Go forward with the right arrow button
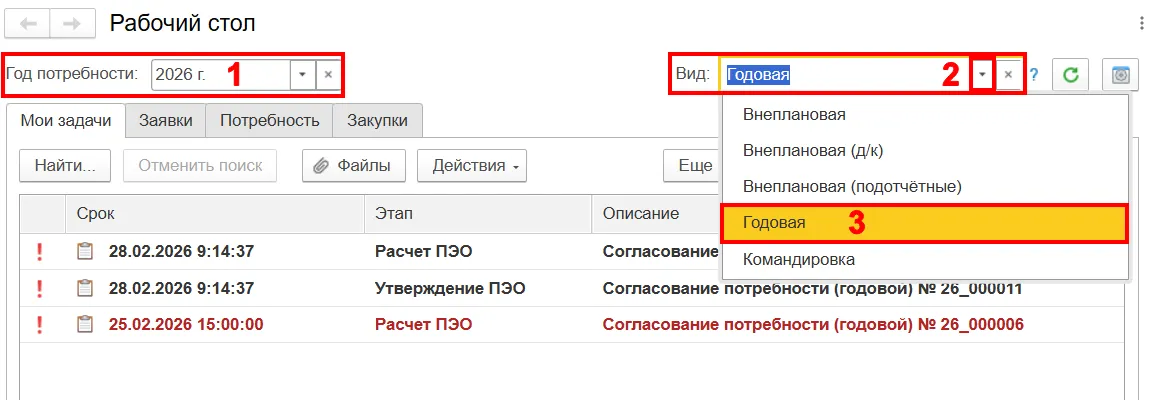The width and height of the screenshot is (1150, 400). (x=72, y=24)
